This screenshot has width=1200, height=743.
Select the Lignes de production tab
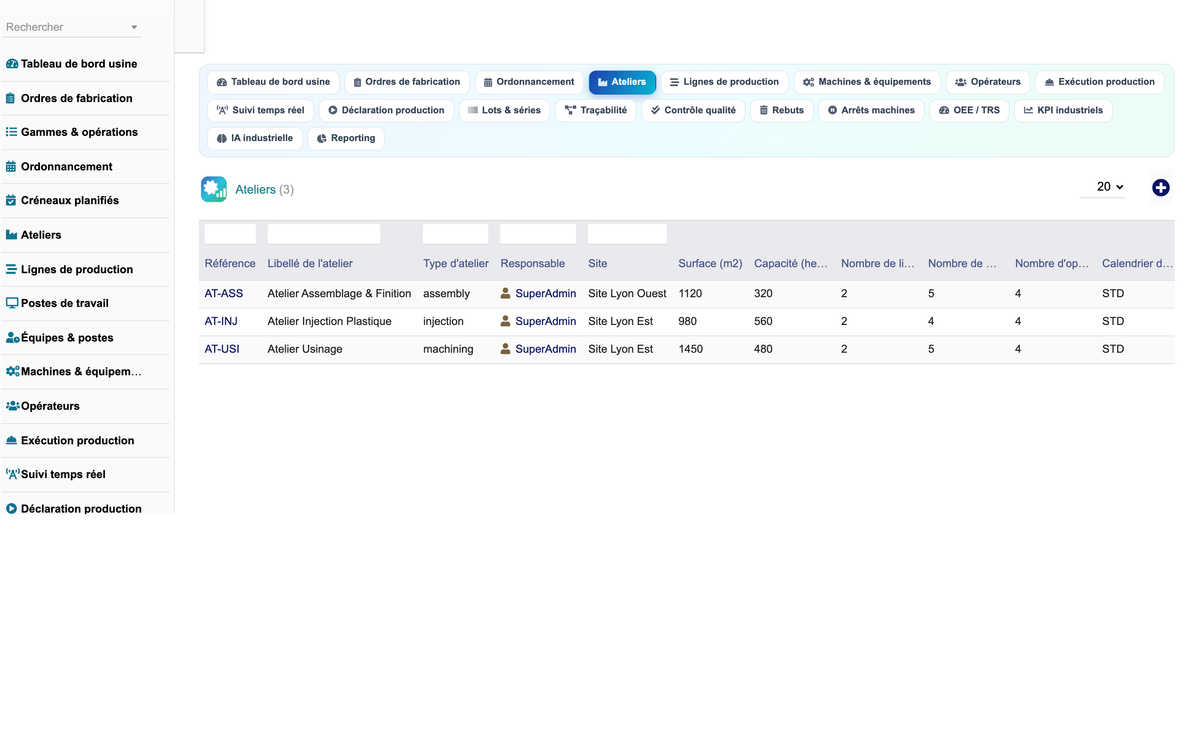coord(724,82)
